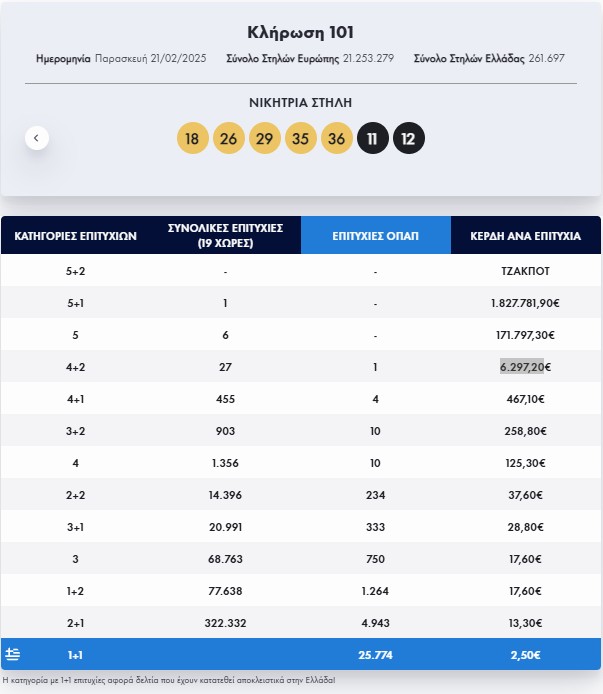This screenshot has width=603, height=694.
Task: Click the previous draw arrow button
Action: coord(37,138)
